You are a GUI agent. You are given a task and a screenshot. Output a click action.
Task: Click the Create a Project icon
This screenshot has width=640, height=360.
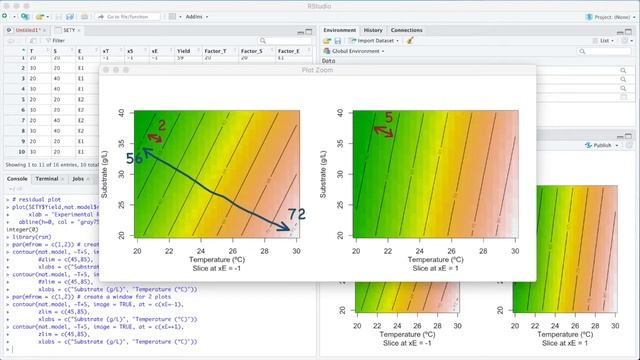click(25, 16)
